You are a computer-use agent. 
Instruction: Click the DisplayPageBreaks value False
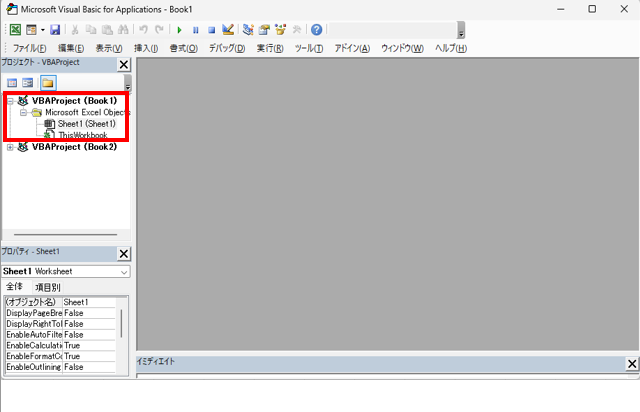click(89, 313)
